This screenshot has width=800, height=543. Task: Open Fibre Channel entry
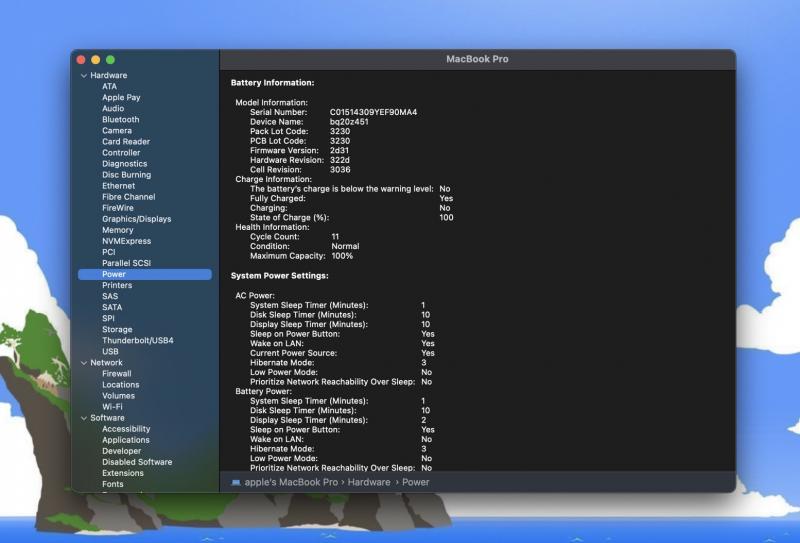tap(129, 197)
